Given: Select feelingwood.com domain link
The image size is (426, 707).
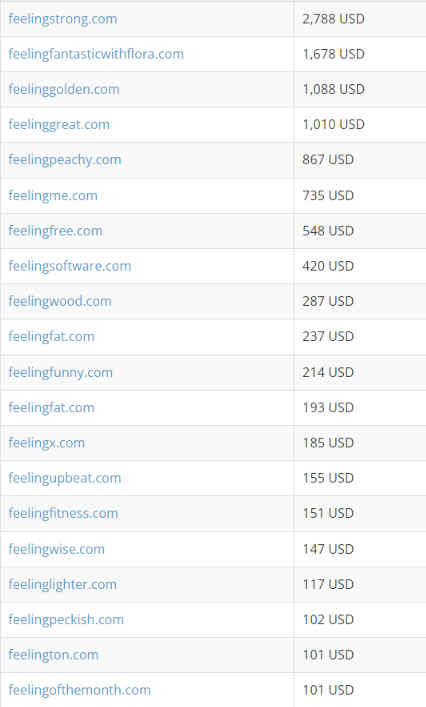Looking at the screenshot, I should tap(60, 301).
